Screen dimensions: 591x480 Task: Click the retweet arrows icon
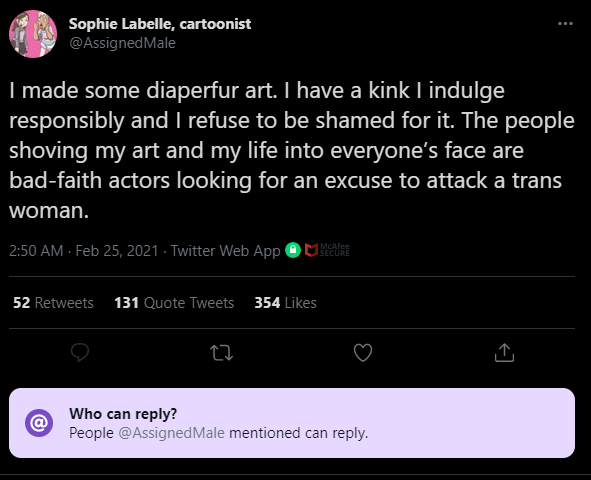[x=222, y=353]
